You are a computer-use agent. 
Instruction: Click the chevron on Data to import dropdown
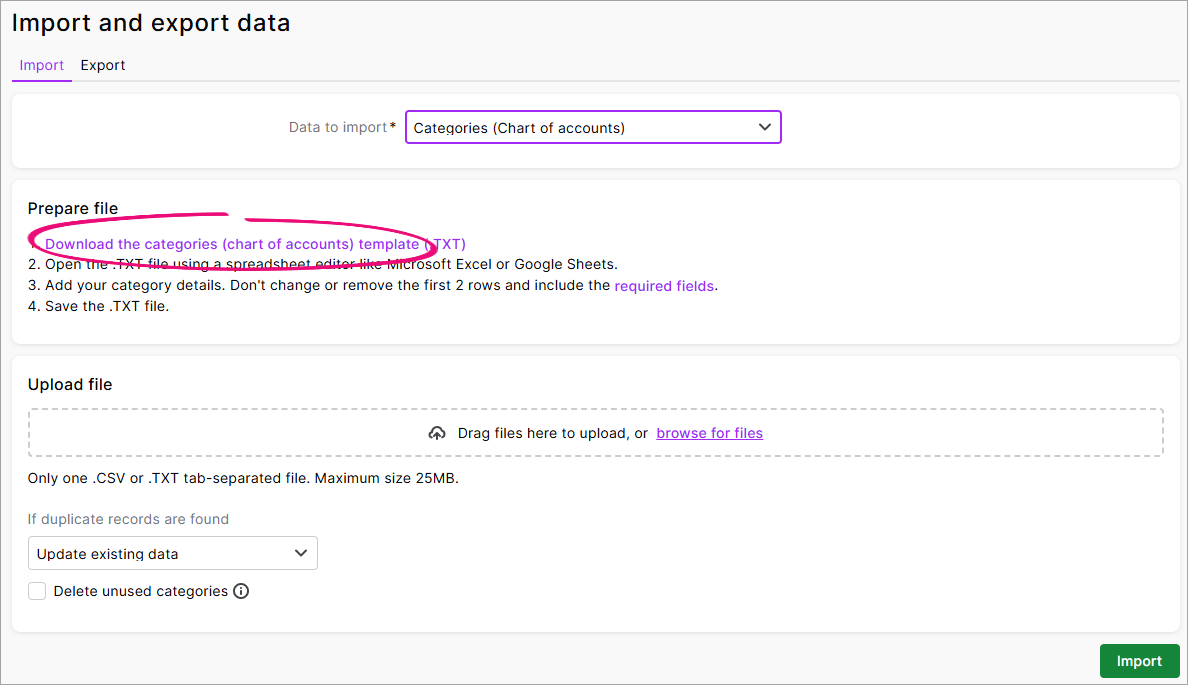pos(764,127)
